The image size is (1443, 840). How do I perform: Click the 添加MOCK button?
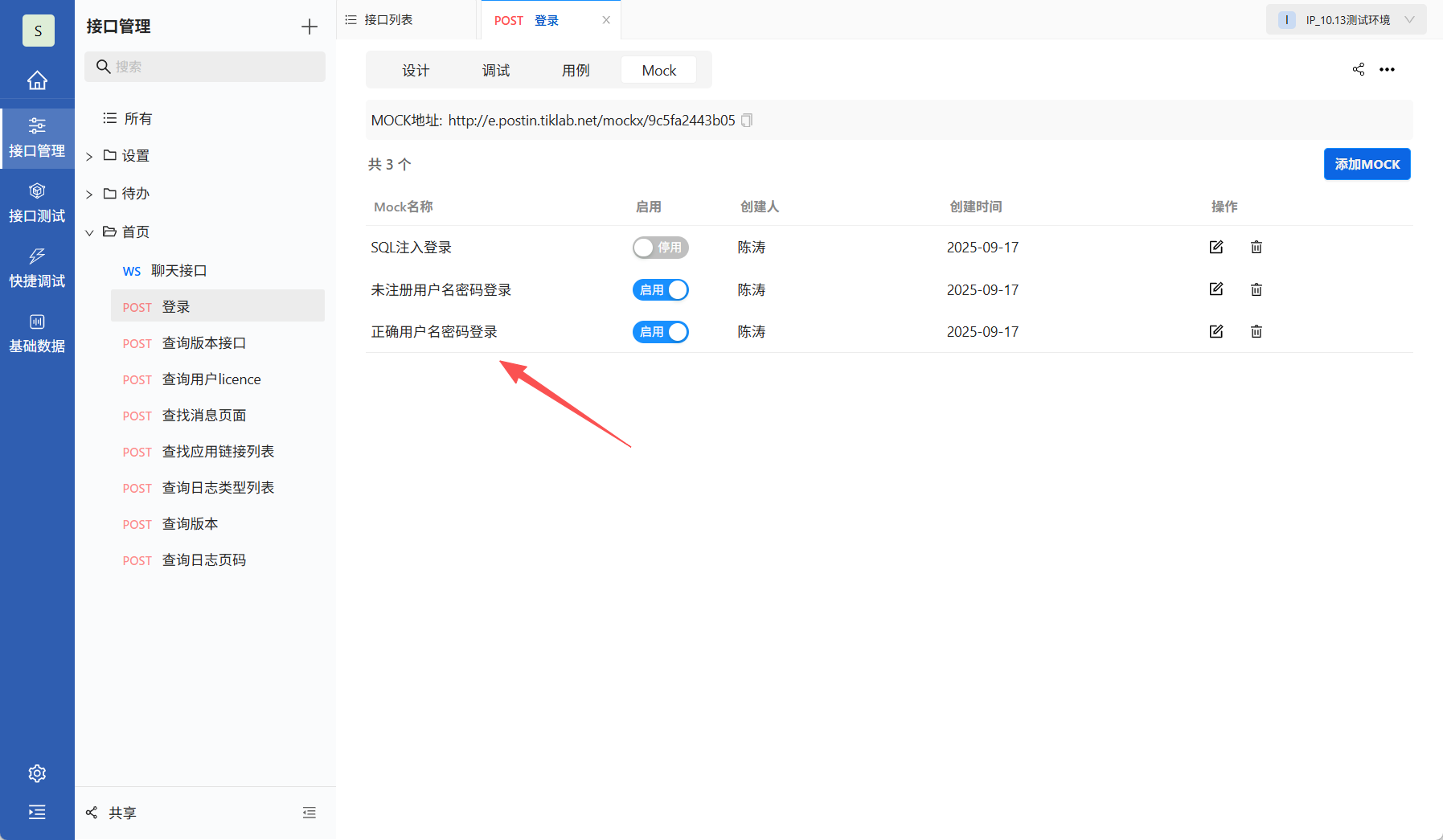[x=1367, y=164]
